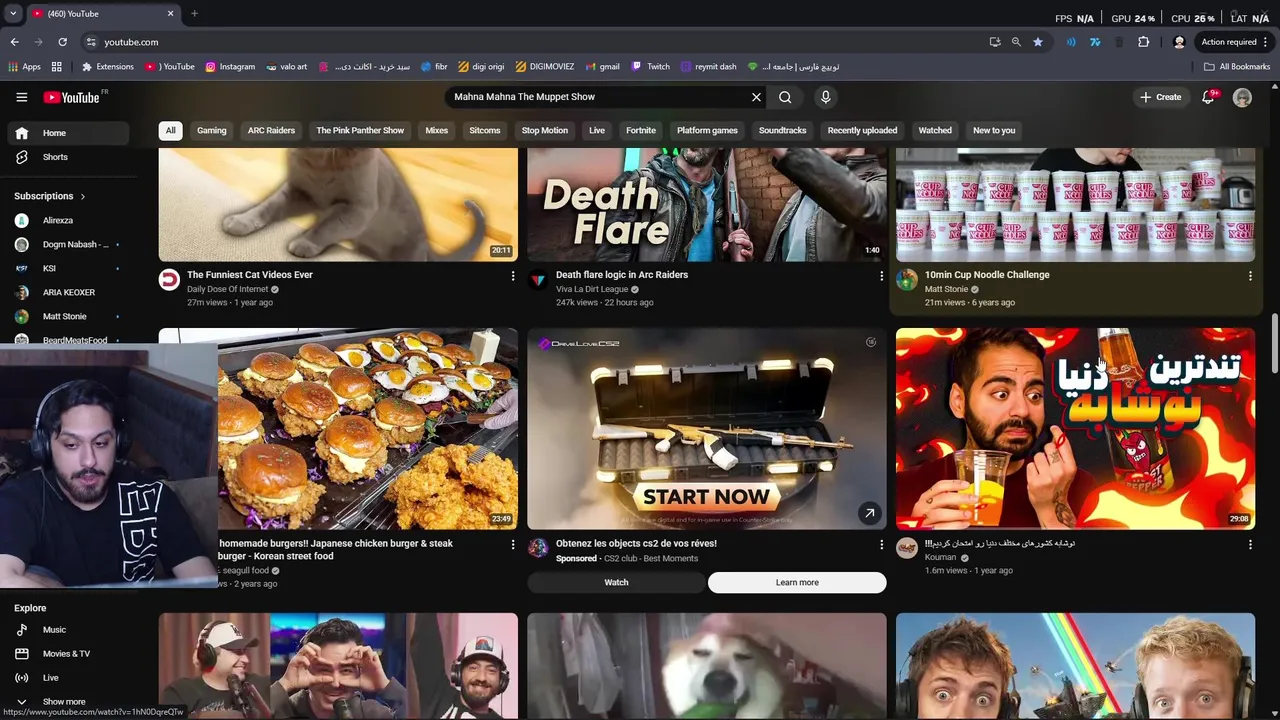1280x720 pixels.
Task: Open the Apps bookmark shortcut
Action: [x=24, y=67]
